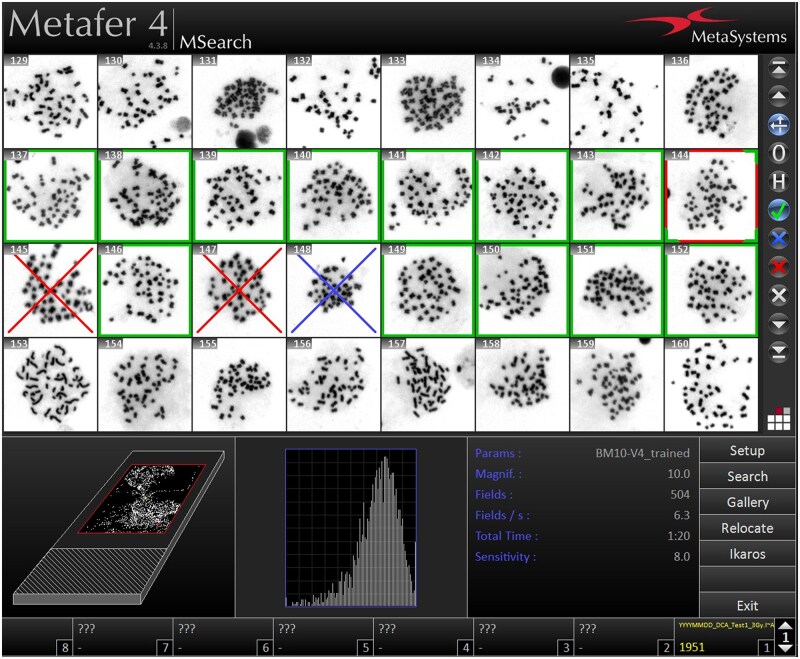
Task: Open the Gallery button
Action: tap(747, 502)
